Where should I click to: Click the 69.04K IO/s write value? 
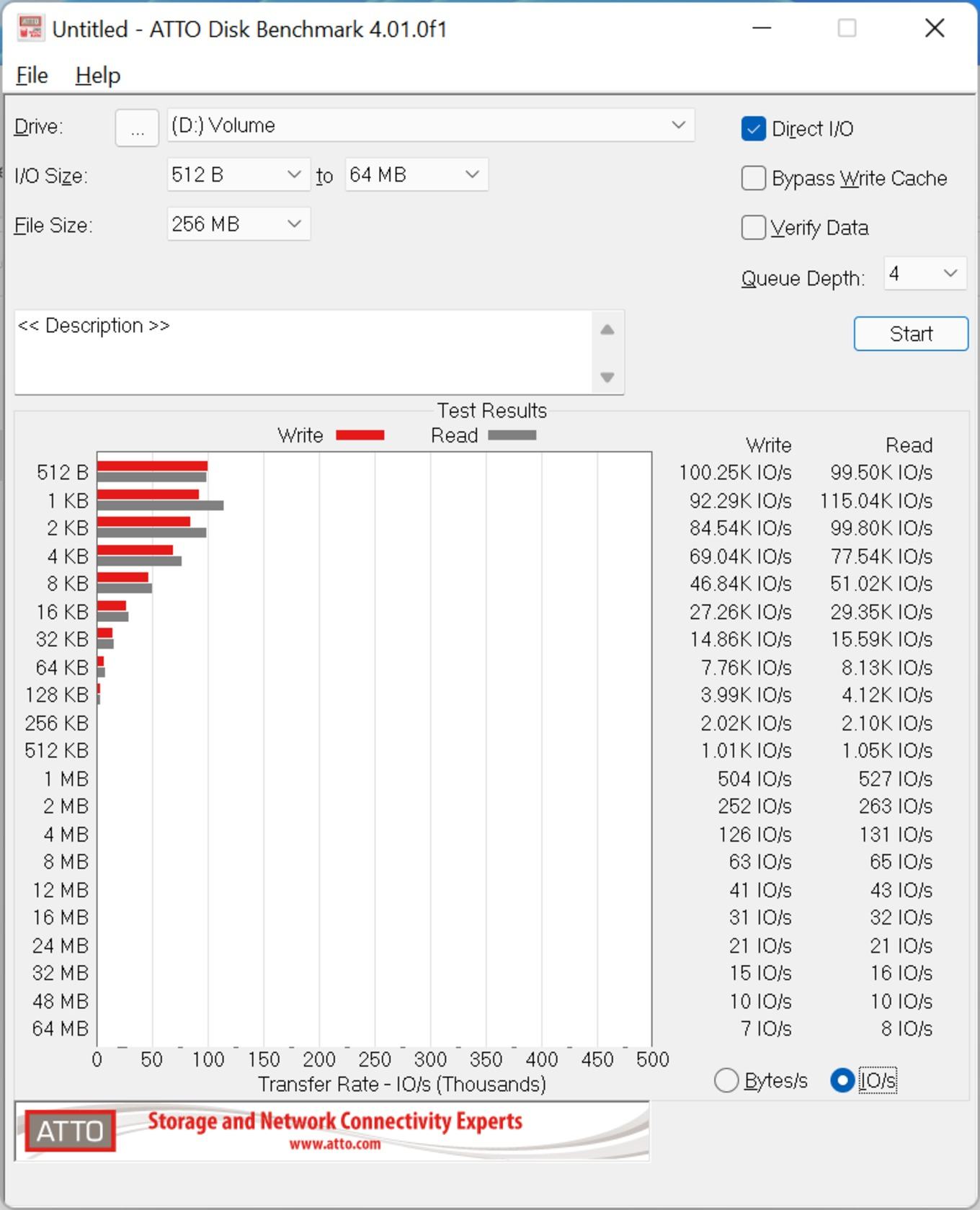[x=740, y=556]
